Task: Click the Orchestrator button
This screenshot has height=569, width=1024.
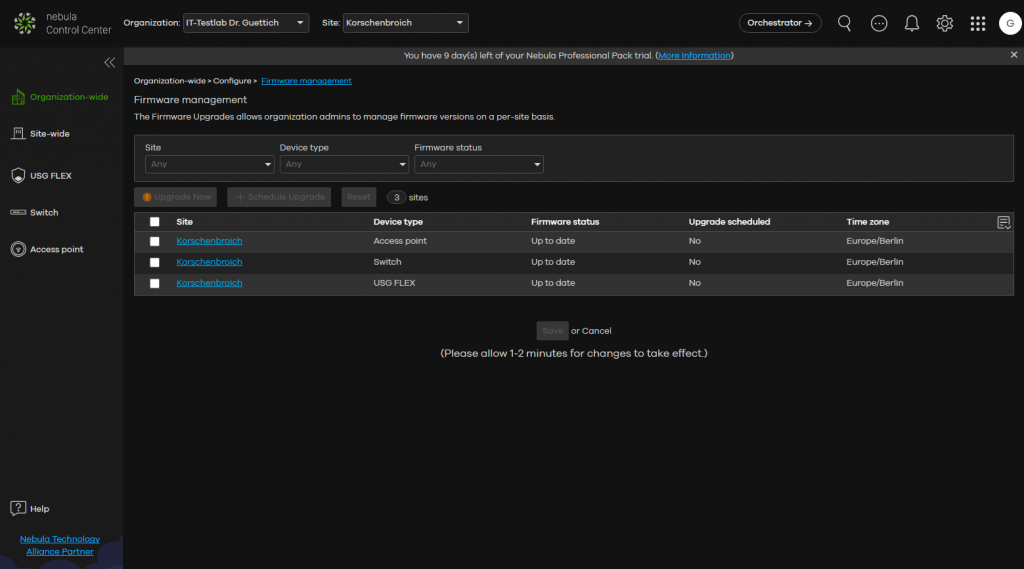Action: point(780,23)
